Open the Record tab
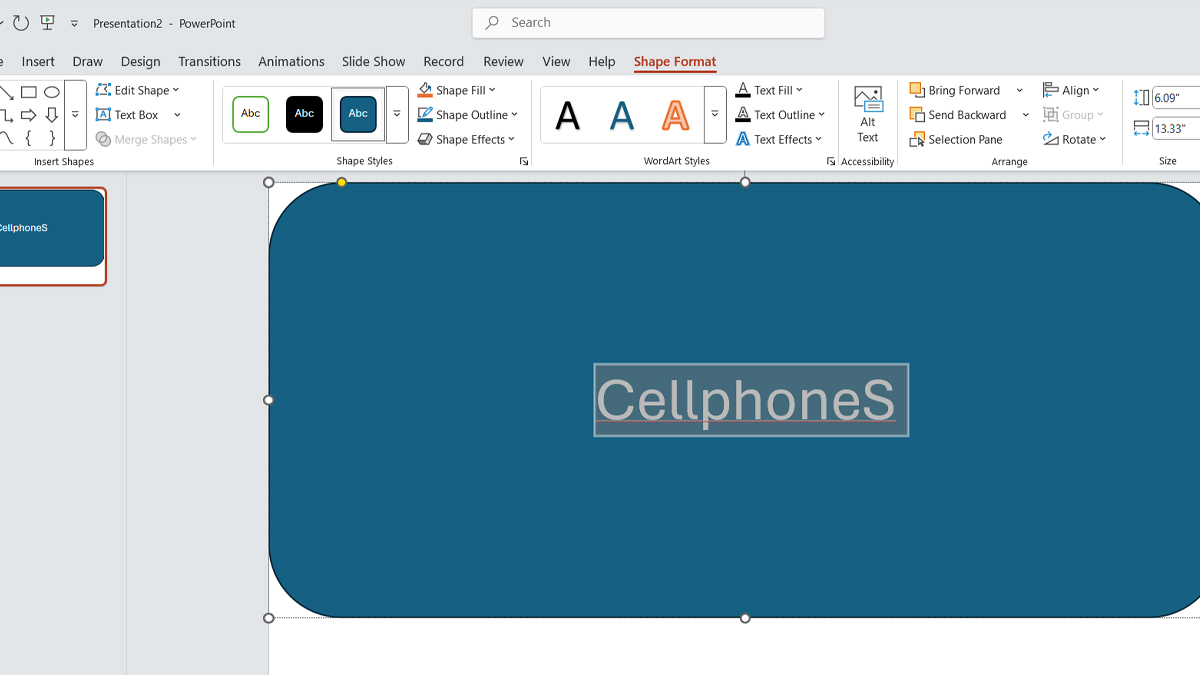The width and height of the screenshot is (1200, 675). [443, 61]
